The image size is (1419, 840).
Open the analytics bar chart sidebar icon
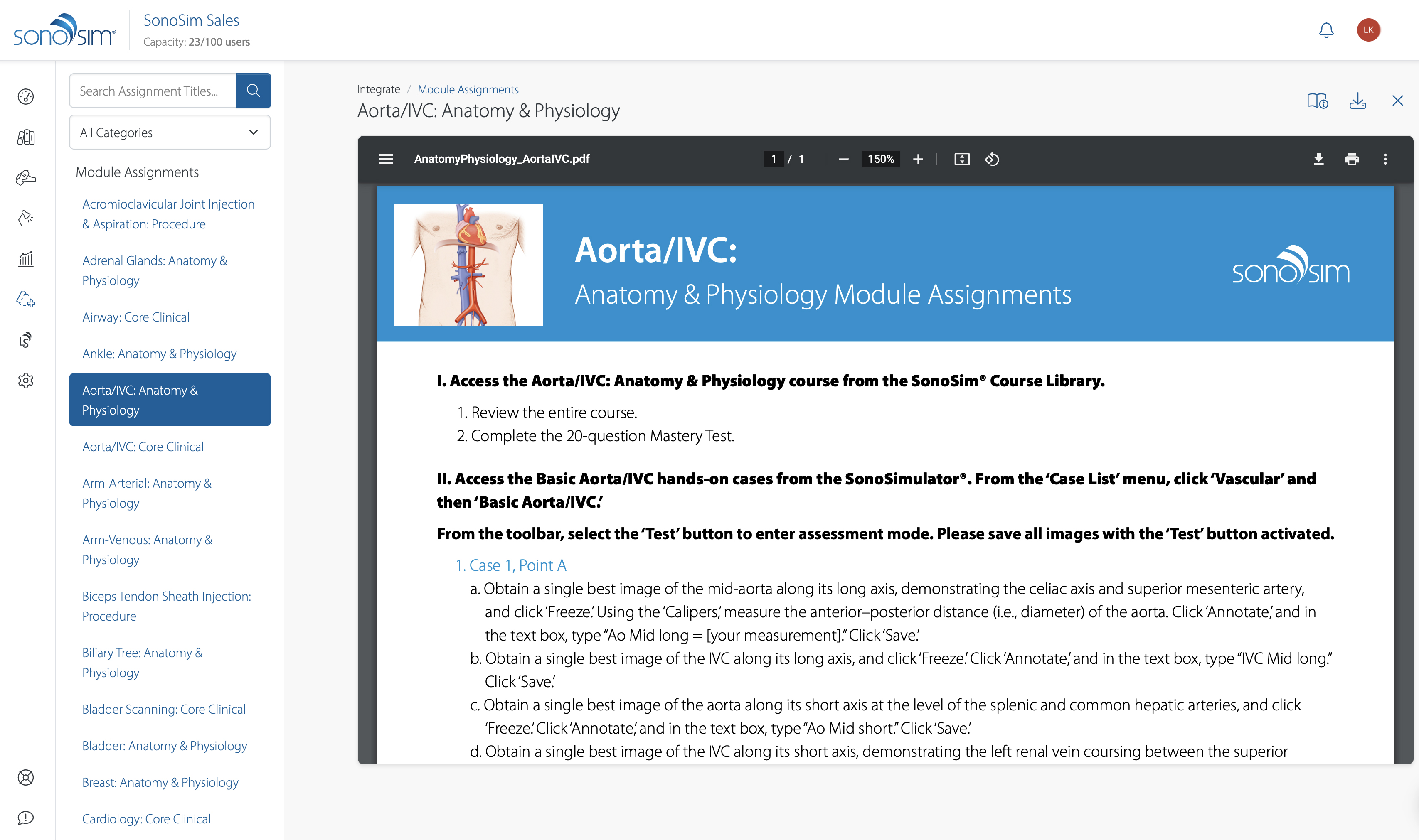[x=25, y=259]
